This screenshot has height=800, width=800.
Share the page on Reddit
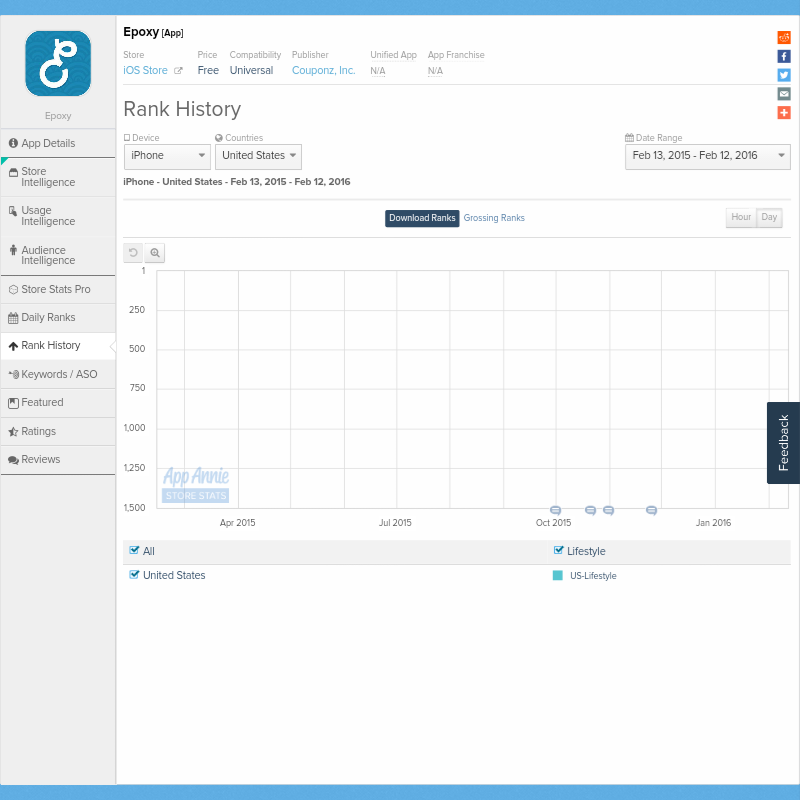(784, 37)
